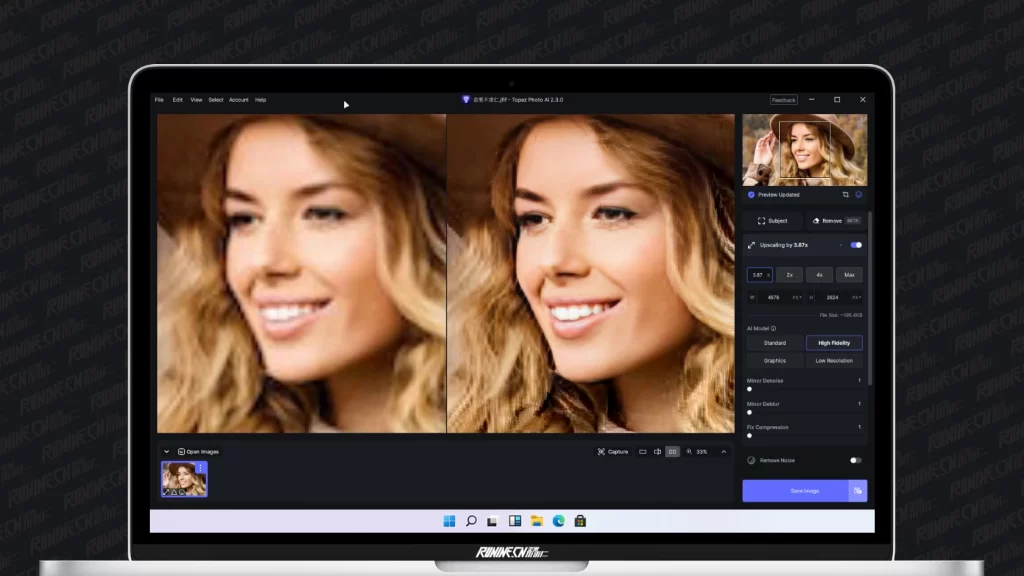Click the AI Model info icon
The image size is (1024, 576).
[x=773, y=328]
